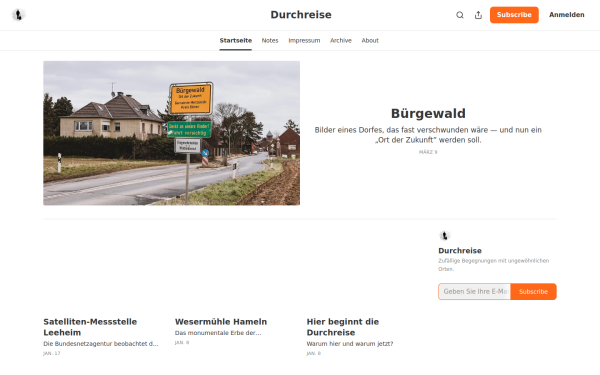Select the Startseite tab

click(236, 41)
